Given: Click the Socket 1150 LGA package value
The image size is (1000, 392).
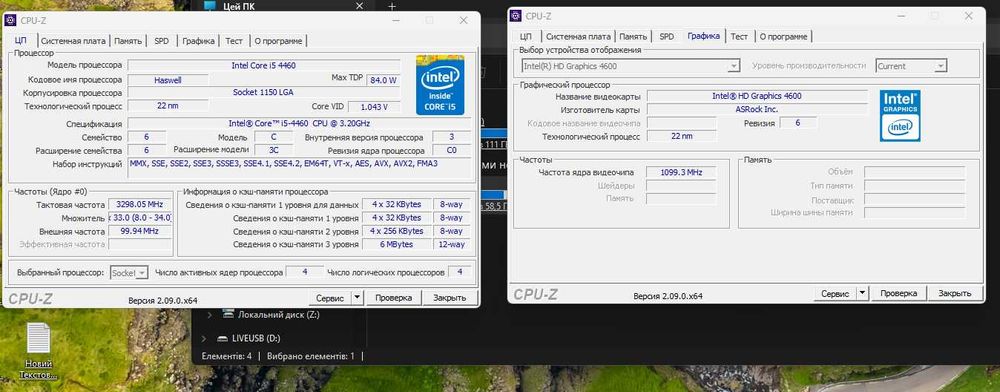Looking at the screenshot, I should [x=264, y=92].
